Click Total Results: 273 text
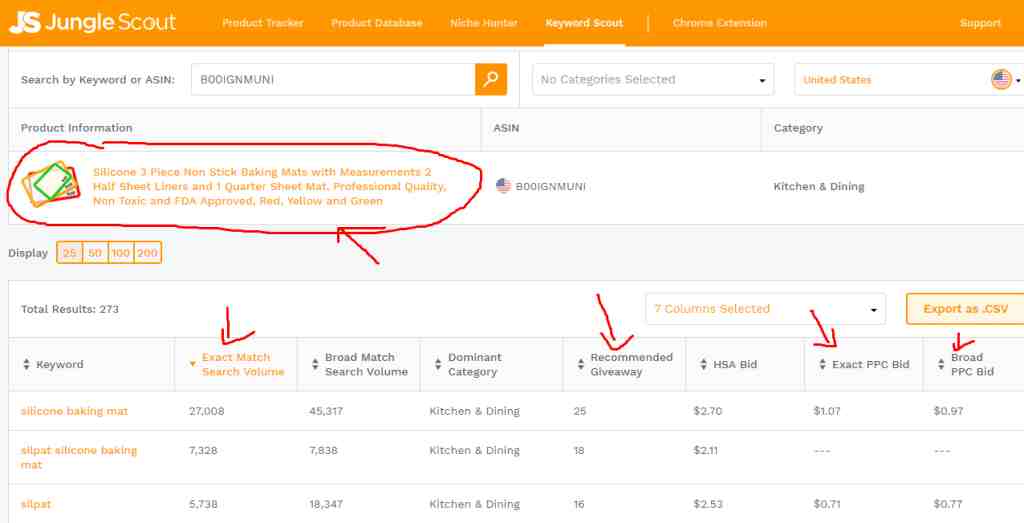 pos(70,309)
